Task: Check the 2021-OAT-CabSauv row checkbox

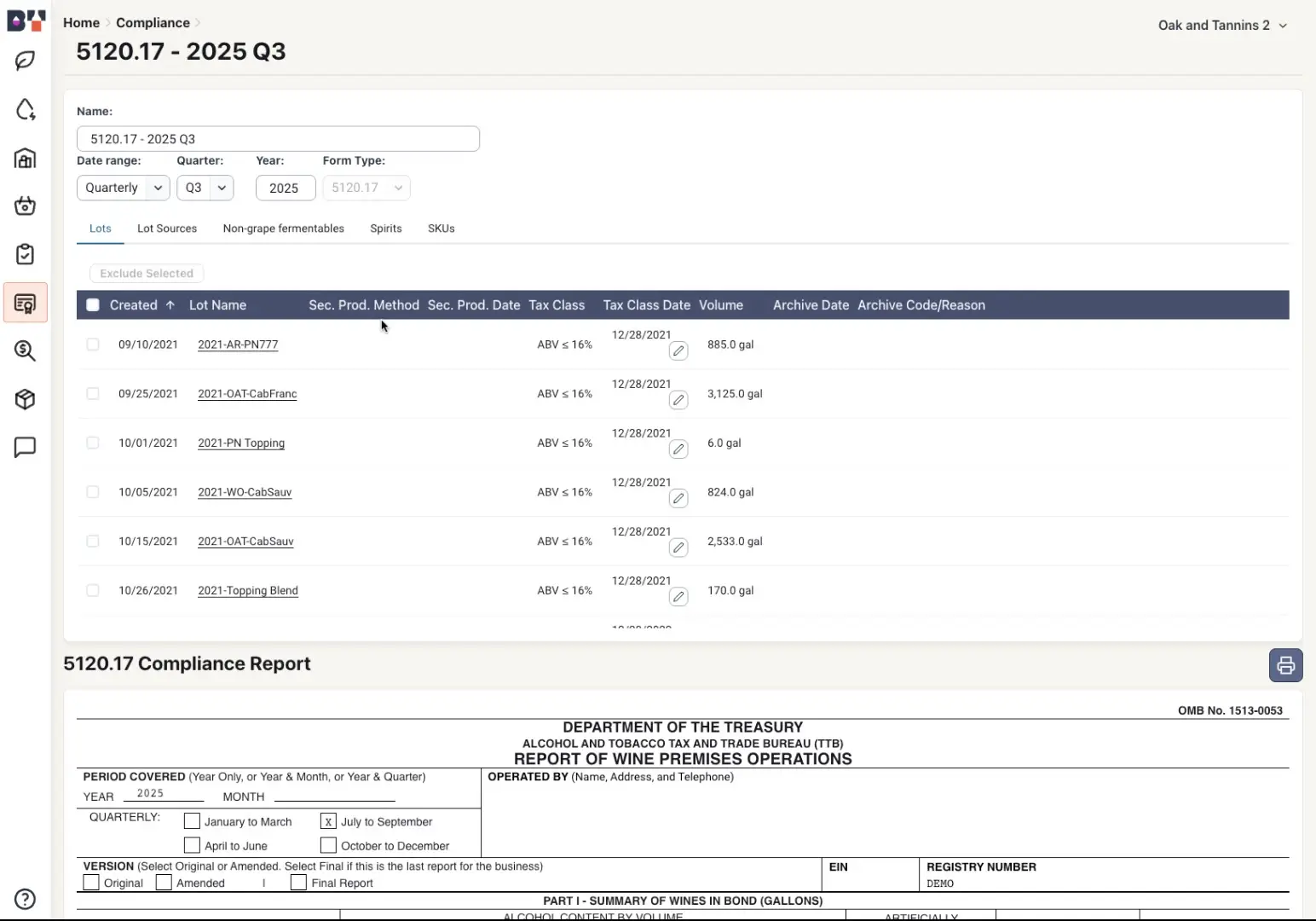Action: [x=93, y=541]
